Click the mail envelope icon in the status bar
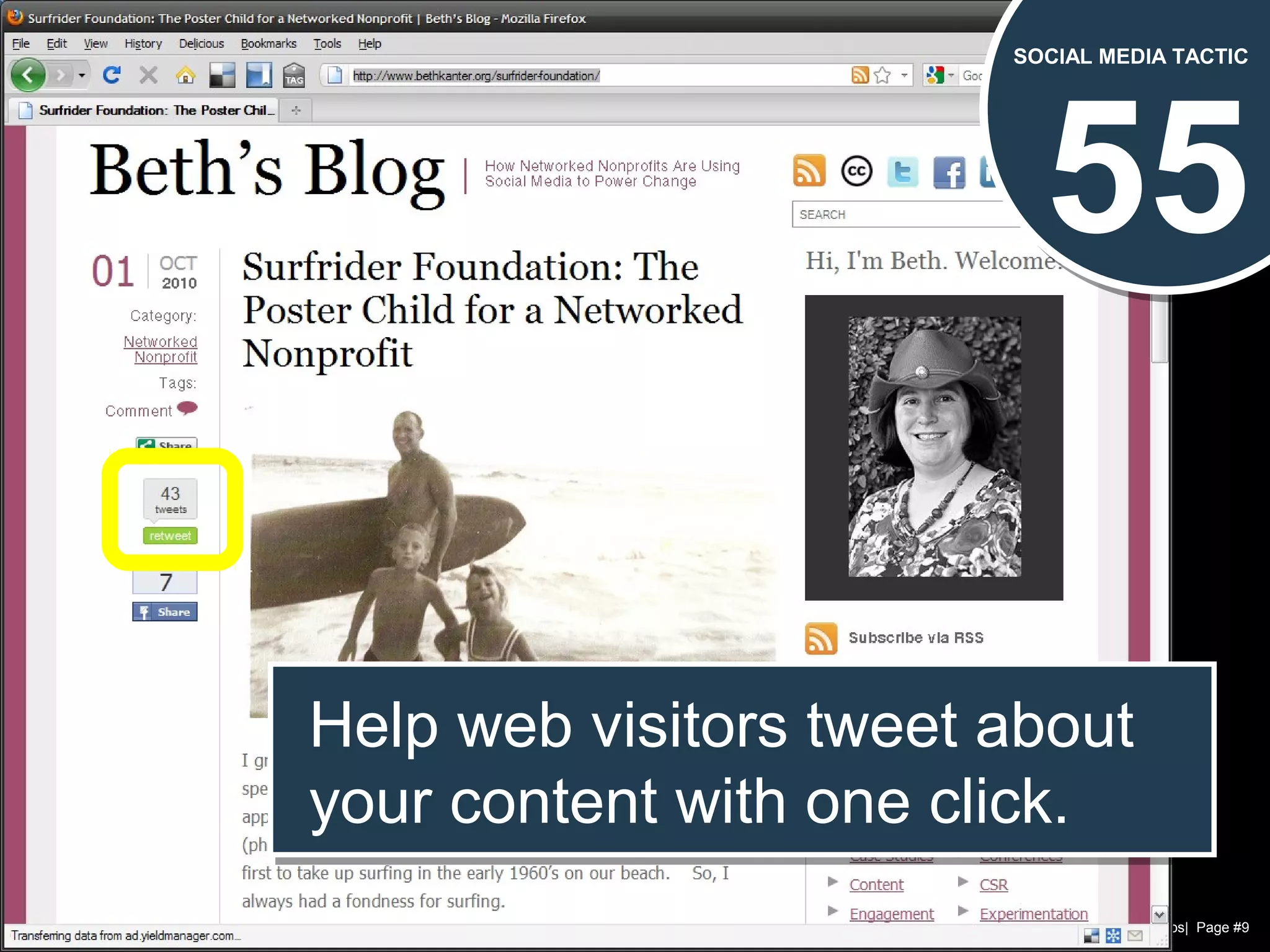 pyautogui.click(x=1135, y=936)
